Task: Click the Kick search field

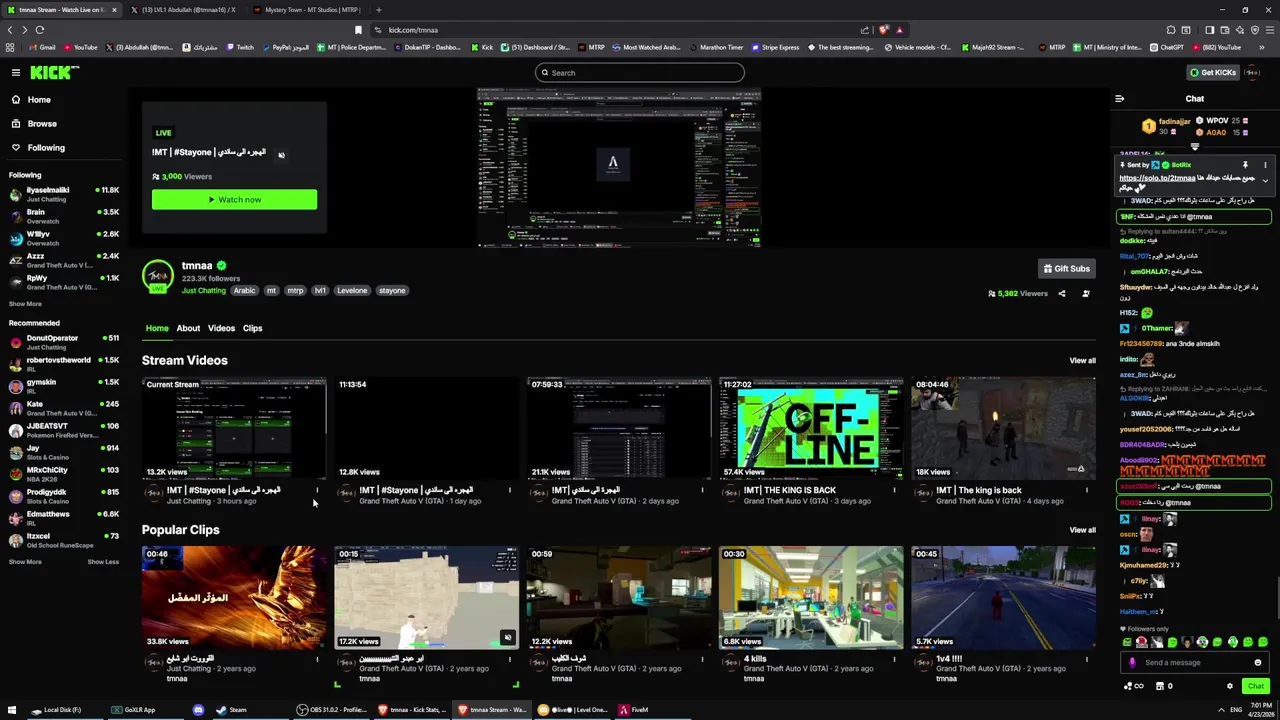Action: coord(640,72)
